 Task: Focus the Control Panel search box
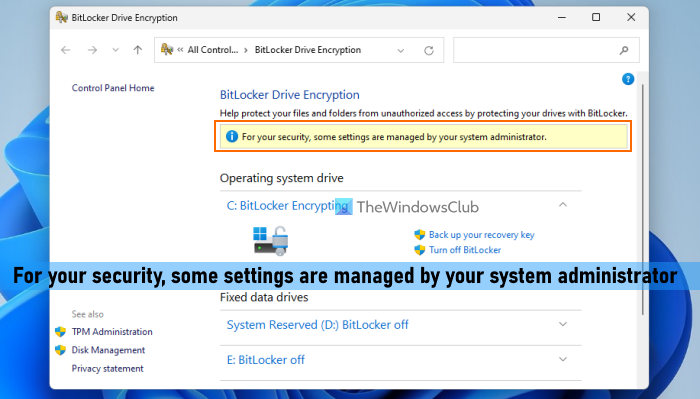546,50
